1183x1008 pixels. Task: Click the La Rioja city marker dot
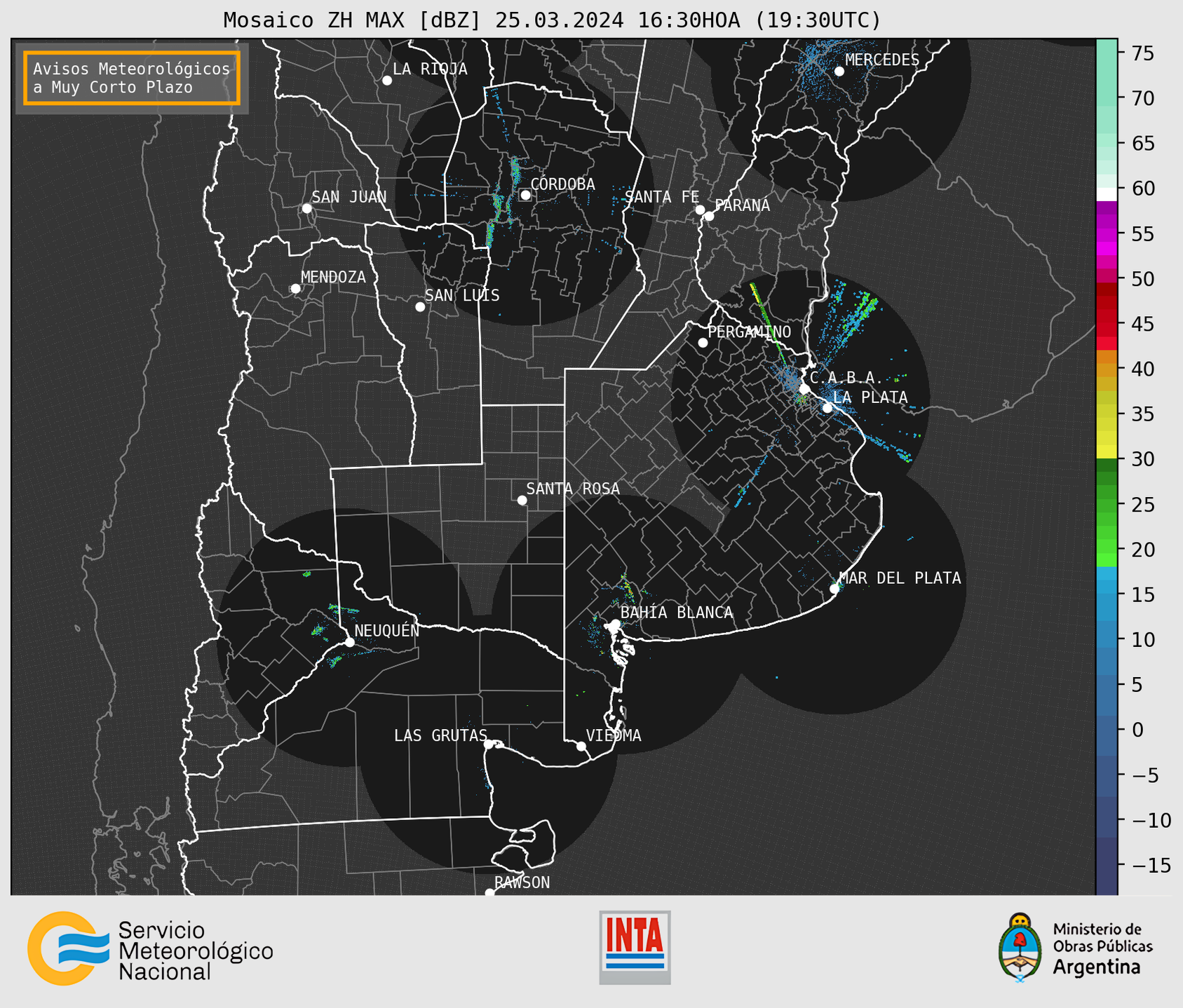coord(387,81)
